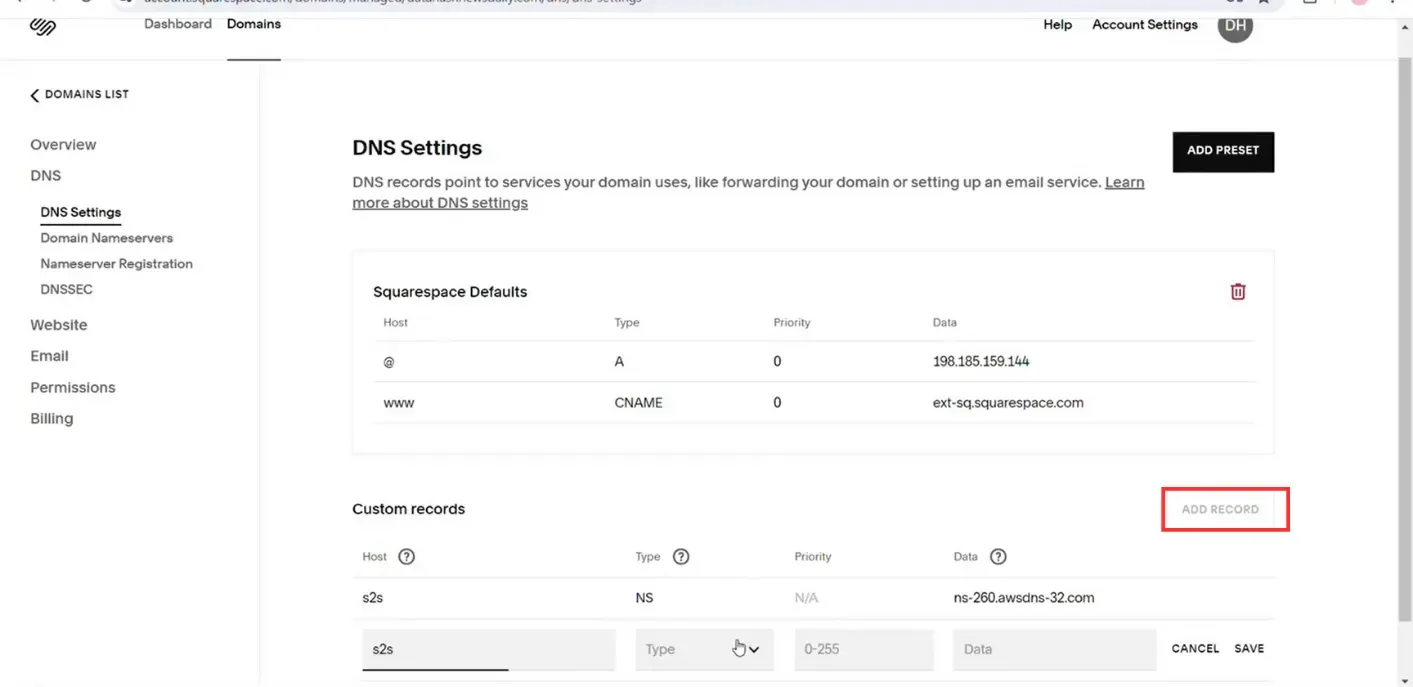Click the Priority 0-255 input field
The image size is (1413, 687).
(x=864, y=649)
